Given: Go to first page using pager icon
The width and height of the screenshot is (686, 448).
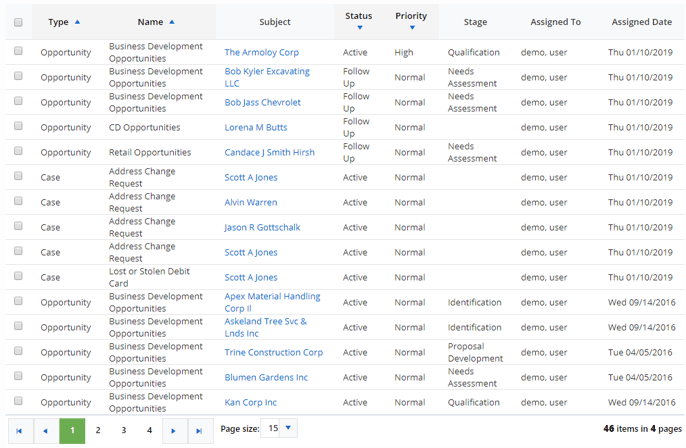Looking at the screenshot, I should tap(19, 431).
